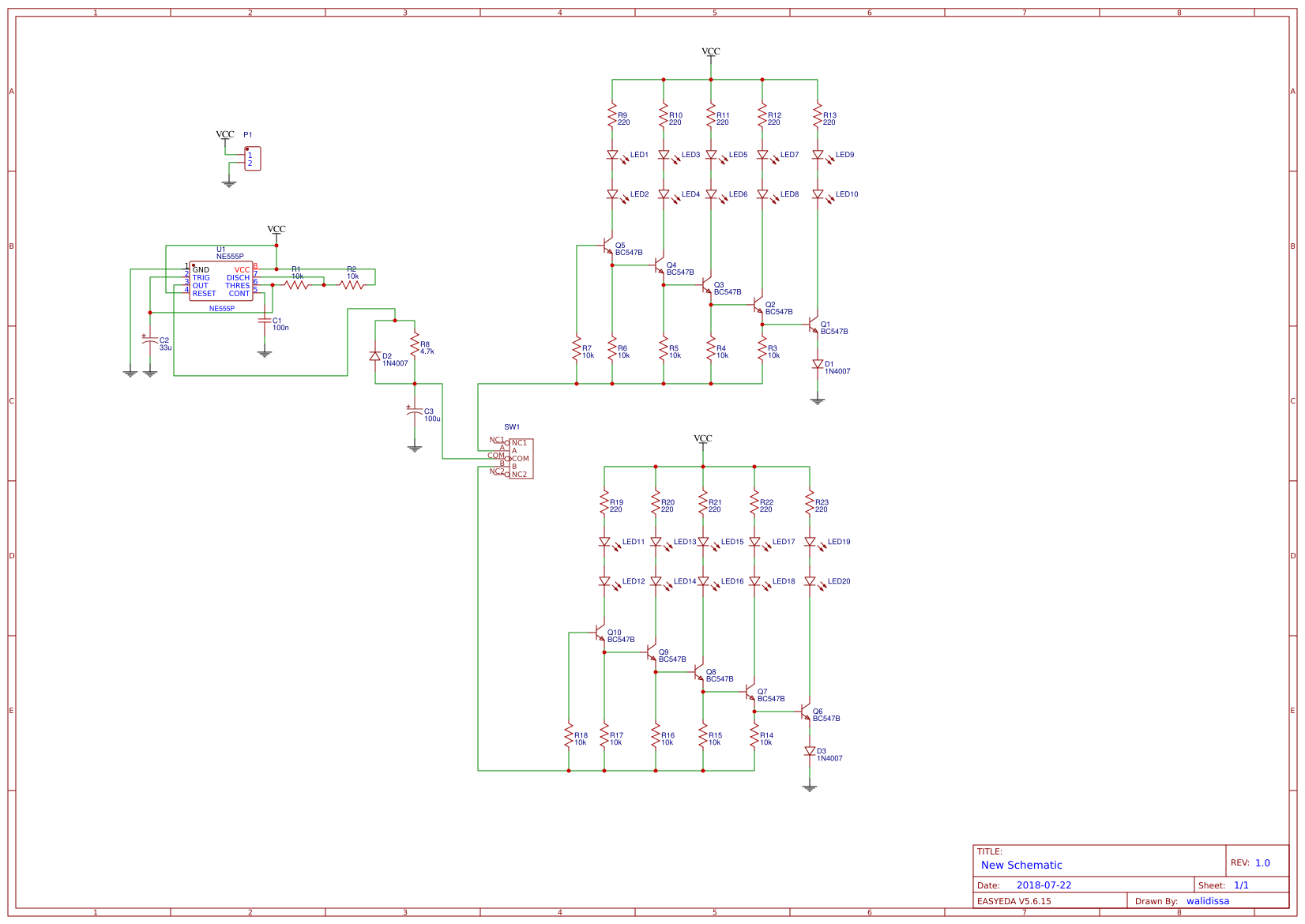Select the P1 two-pin connector
This screenshot has width=1305, height=924.
[252, 159]
